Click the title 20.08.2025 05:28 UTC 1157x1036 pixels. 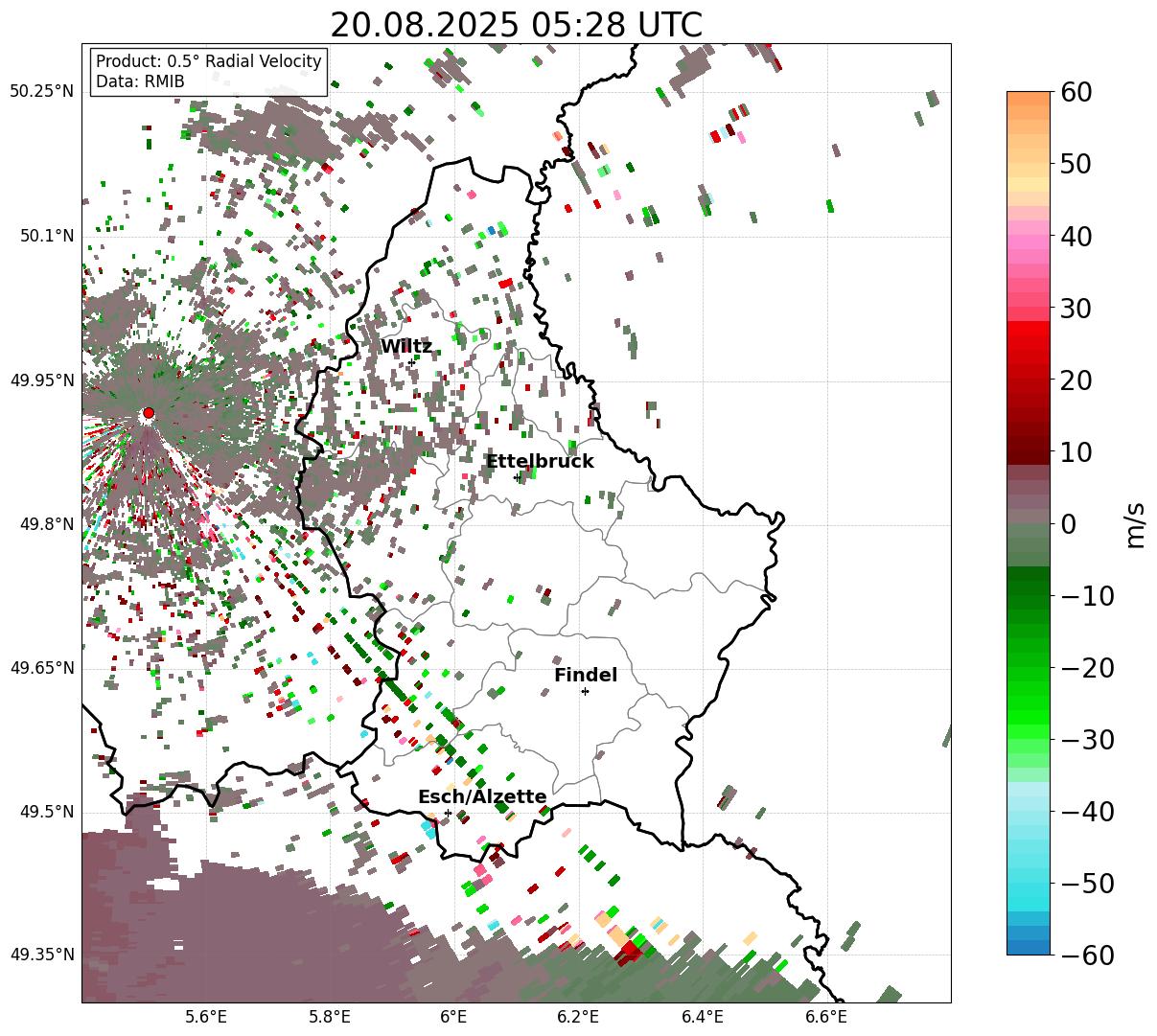(x=516, y=25)
